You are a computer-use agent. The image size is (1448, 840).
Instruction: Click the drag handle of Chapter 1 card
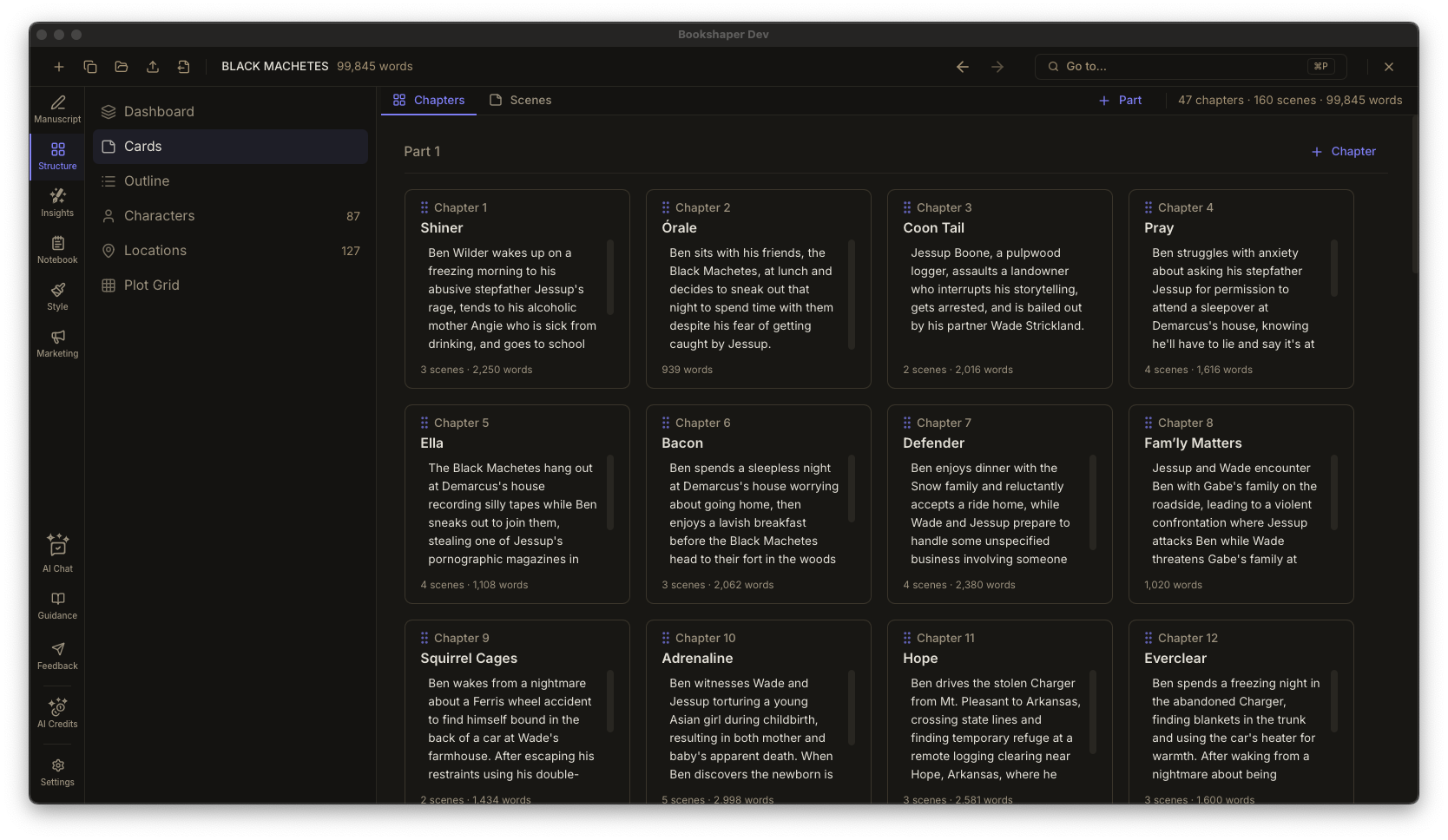425,207
